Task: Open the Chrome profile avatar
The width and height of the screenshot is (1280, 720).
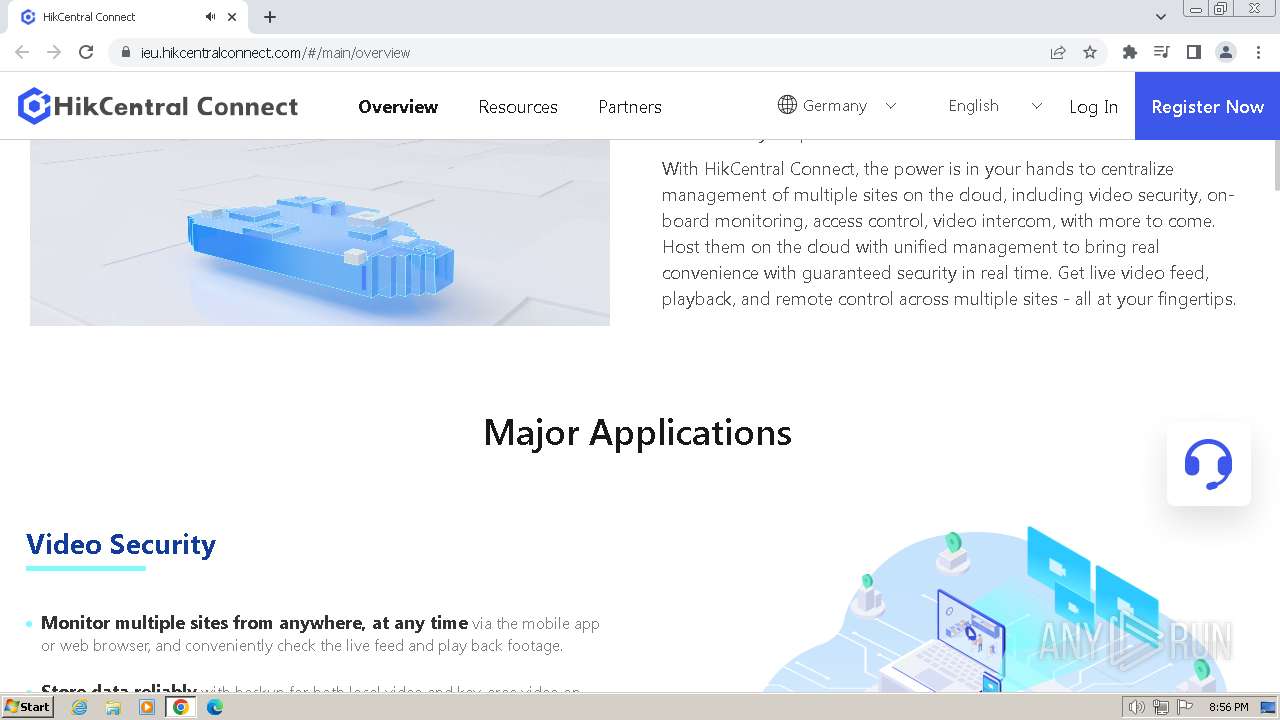Action: point(1226,52)
